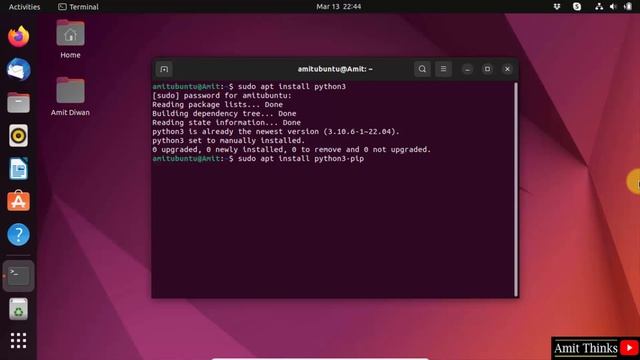Click the volume icon in top bar
Screen dimensions: 640x360
(613, 7)
